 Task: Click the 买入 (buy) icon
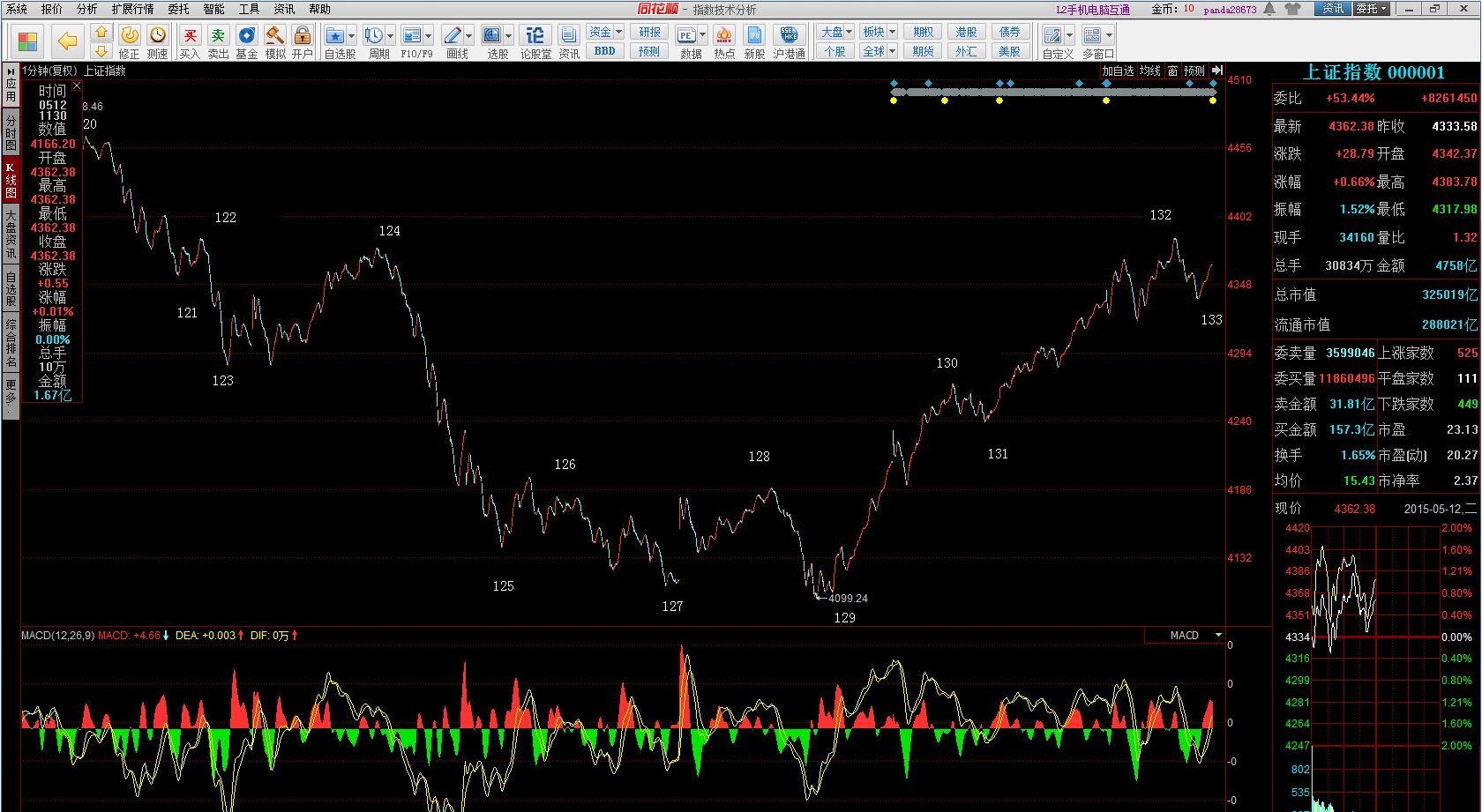190,36
